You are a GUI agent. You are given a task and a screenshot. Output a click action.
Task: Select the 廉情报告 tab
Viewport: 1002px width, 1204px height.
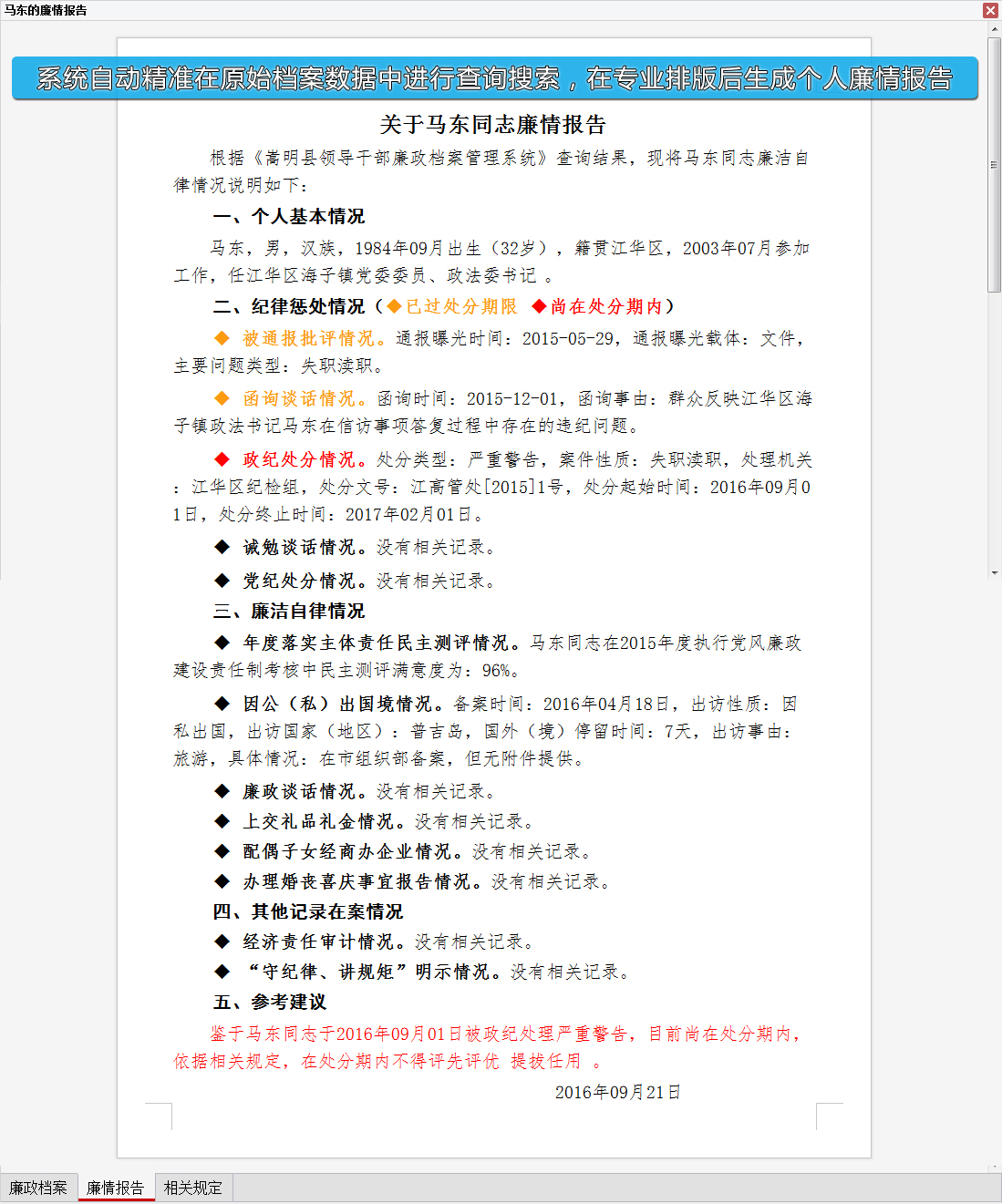(116, 1188)
